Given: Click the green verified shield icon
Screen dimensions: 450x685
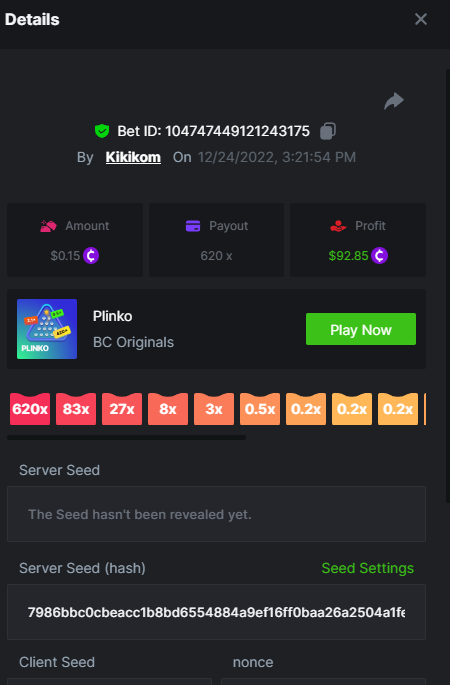Looking at the screenshot, I should coord(102,131).
